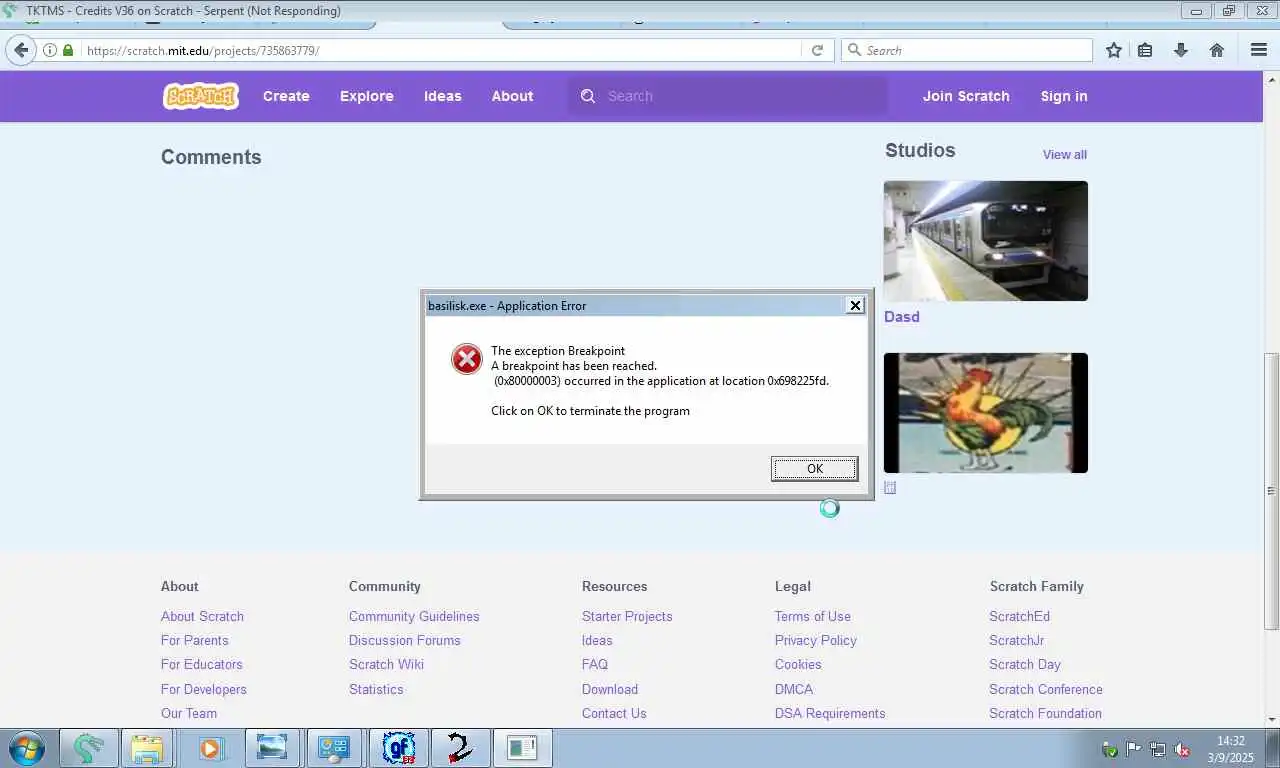Screen dimensions: 1280x768
Task: Click the small studio icon below rooster thumbnail
Action: pos(890,487)
